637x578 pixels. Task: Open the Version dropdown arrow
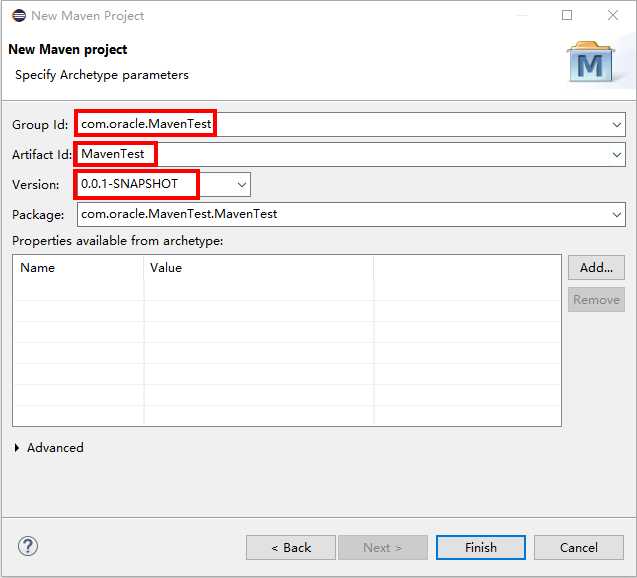242,185
